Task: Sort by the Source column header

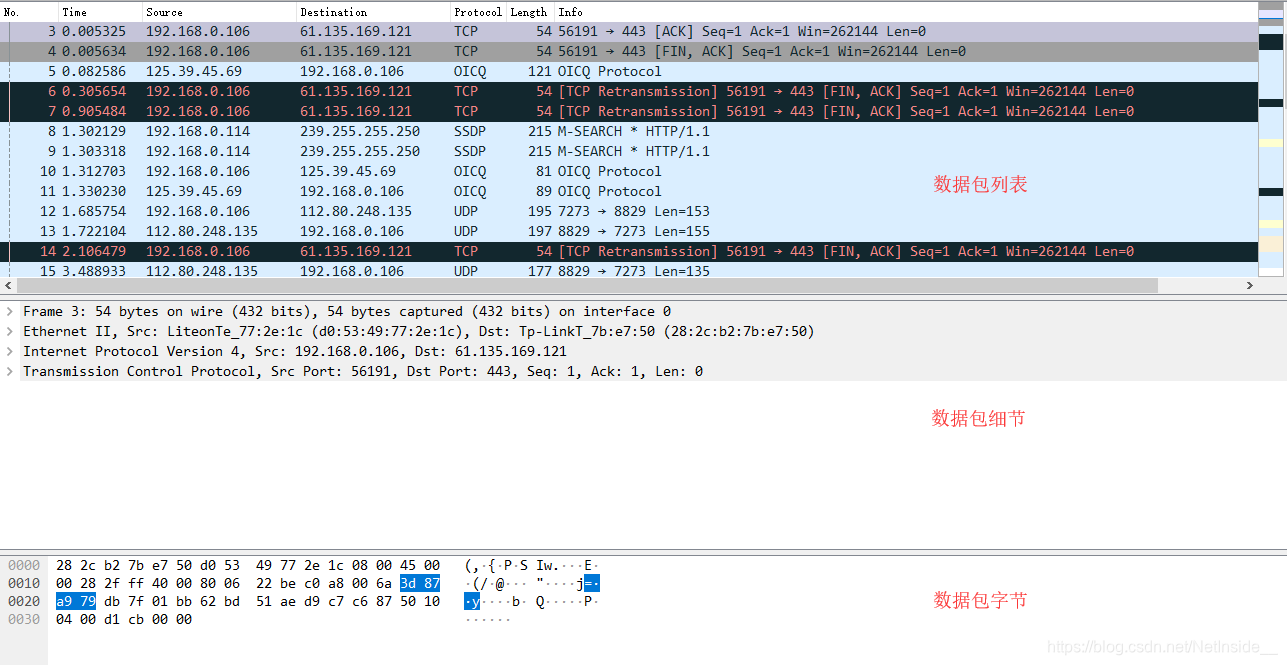Action: pyautogui.click(x=219, y=12)
